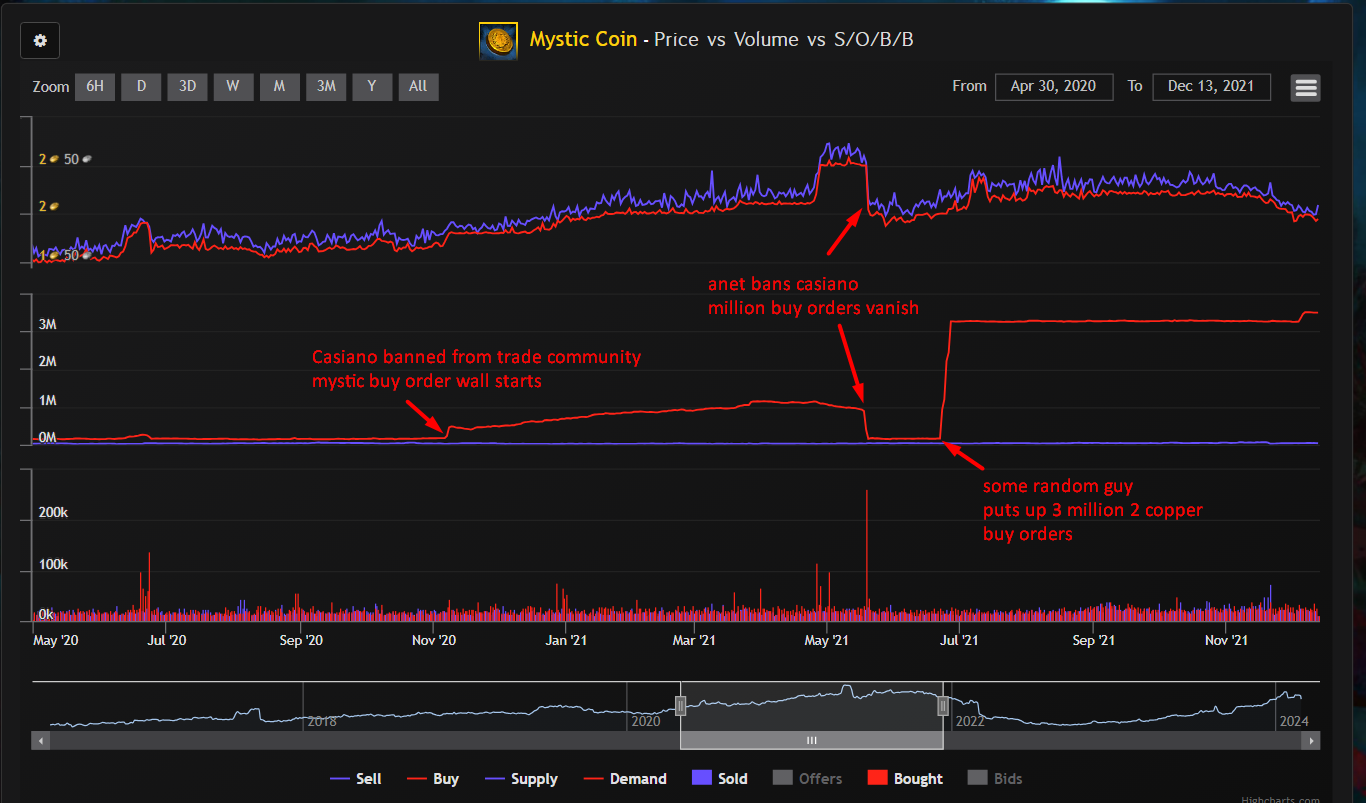Click the navigator scrollbar right arrow
1366x803 pixels.
click(1312, 741)
